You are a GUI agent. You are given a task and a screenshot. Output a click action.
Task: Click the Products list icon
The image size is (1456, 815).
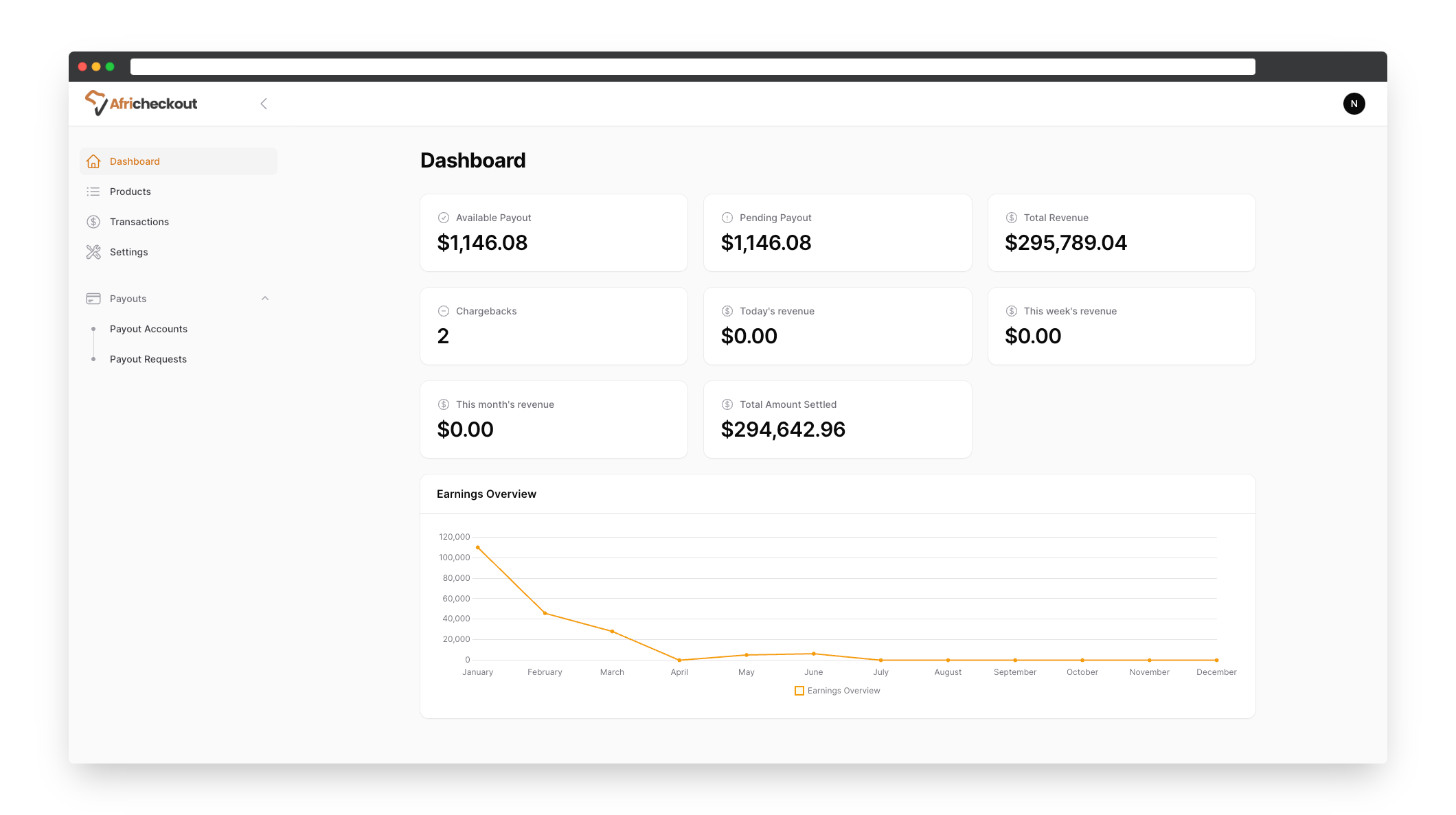93,192
